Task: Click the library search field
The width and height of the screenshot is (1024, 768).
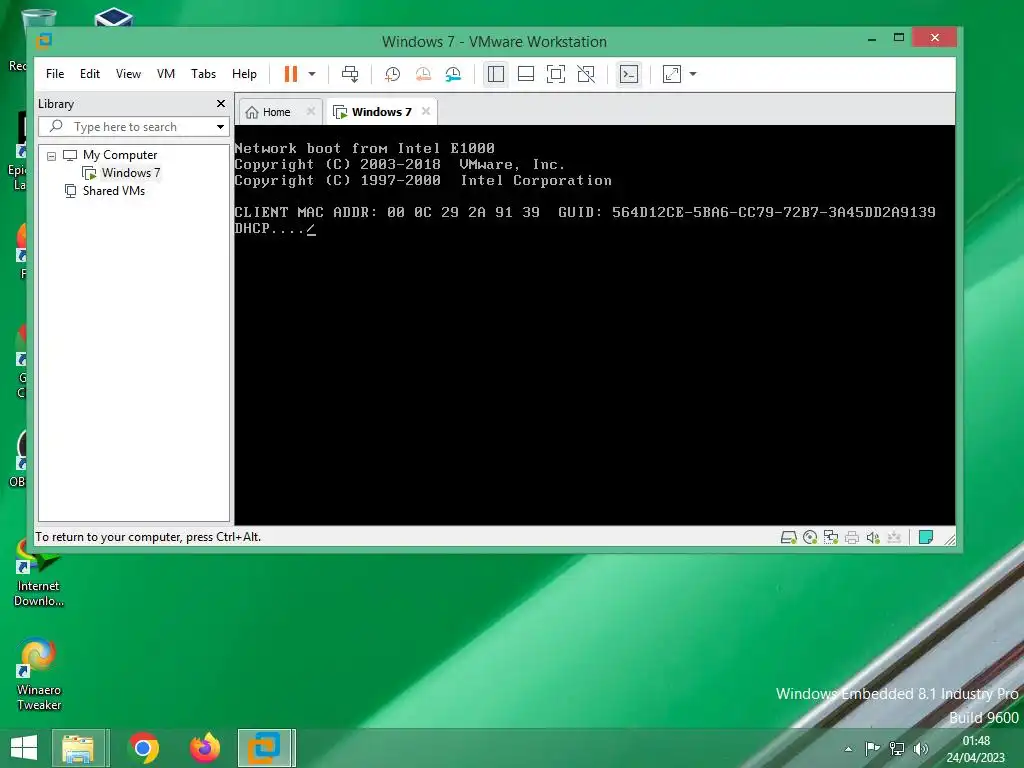Action: (134, 127)
